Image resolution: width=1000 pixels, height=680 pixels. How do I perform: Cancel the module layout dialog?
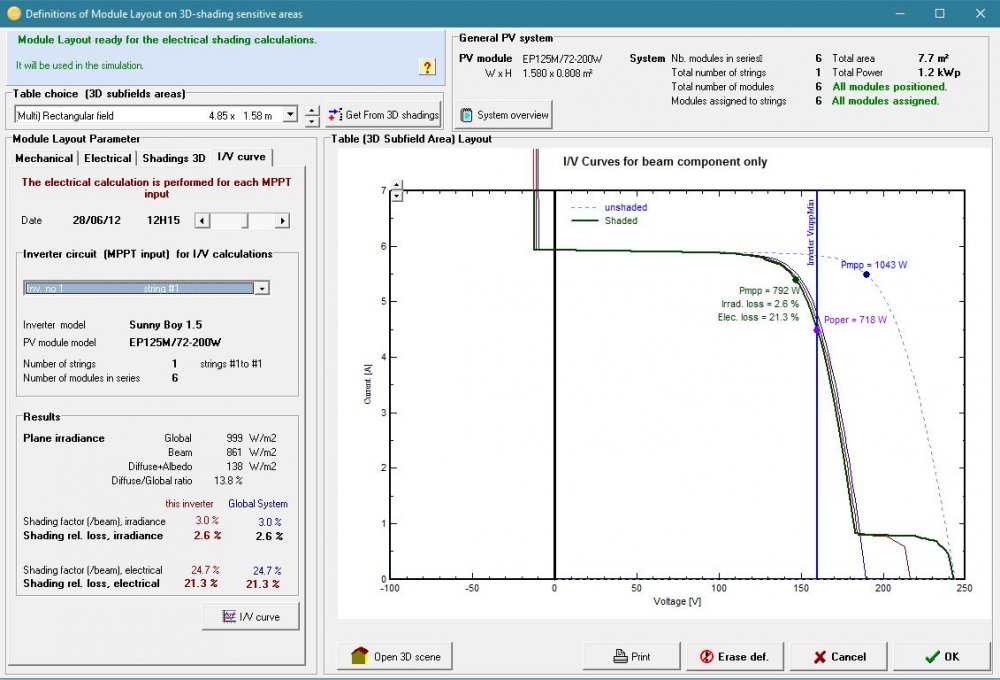tap(839, 657)
